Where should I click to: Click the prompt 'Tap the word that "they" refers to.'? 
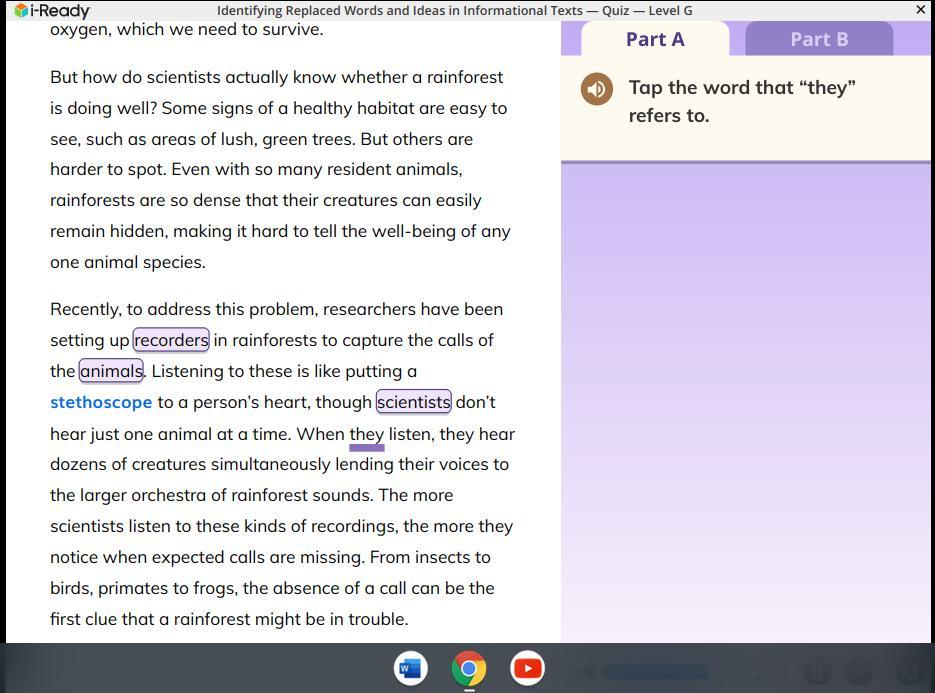tap(742, 101)
